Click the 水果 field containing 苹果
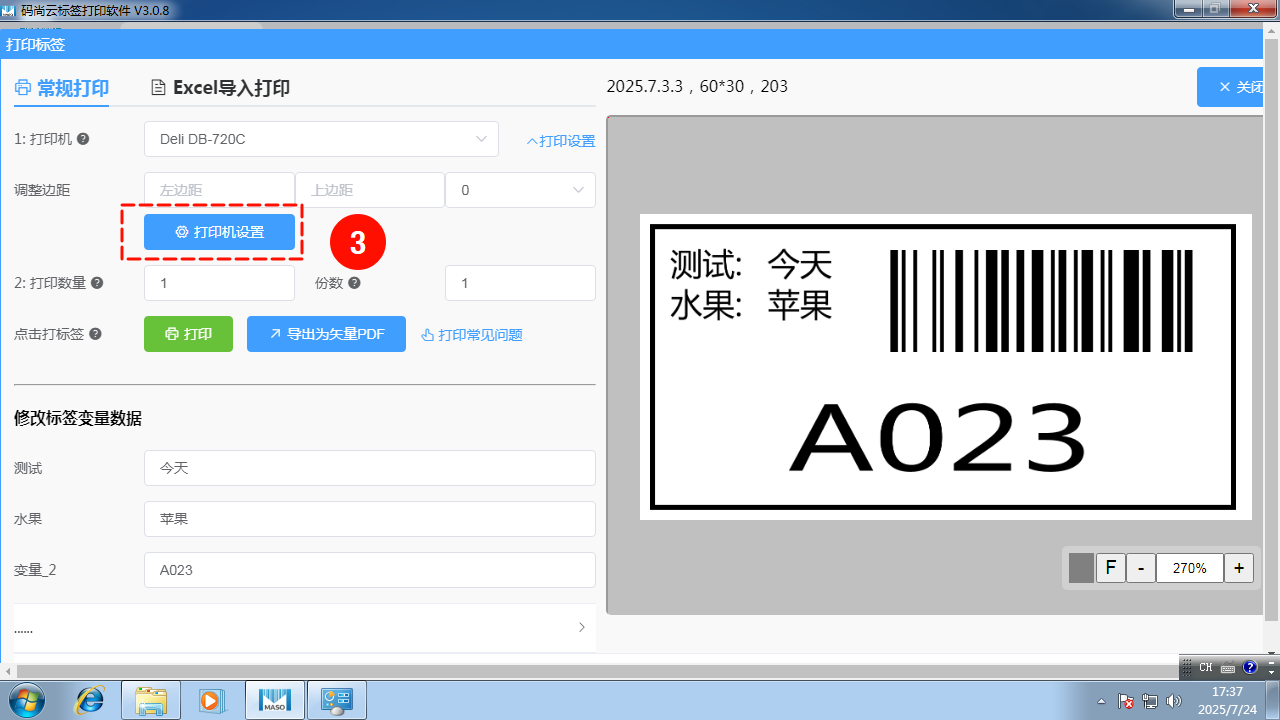Viewport: 1280px width, 720px height. [370, 519]
